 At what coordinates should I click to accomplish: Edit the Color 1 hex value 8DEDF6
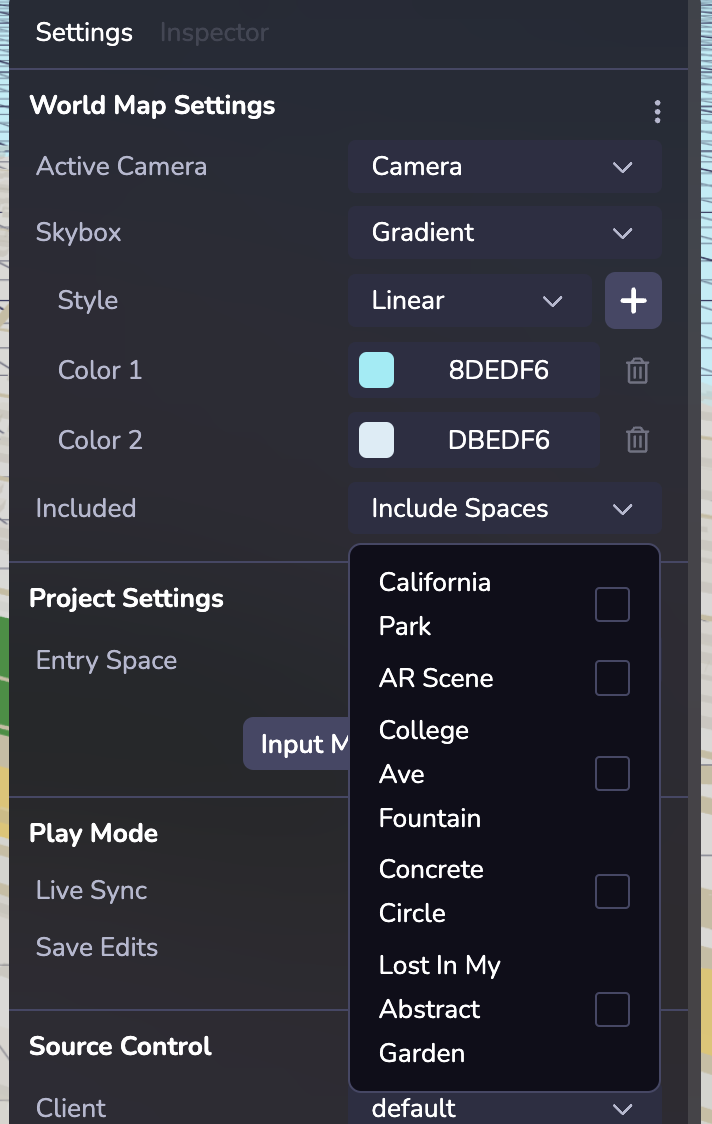[498, 371]
